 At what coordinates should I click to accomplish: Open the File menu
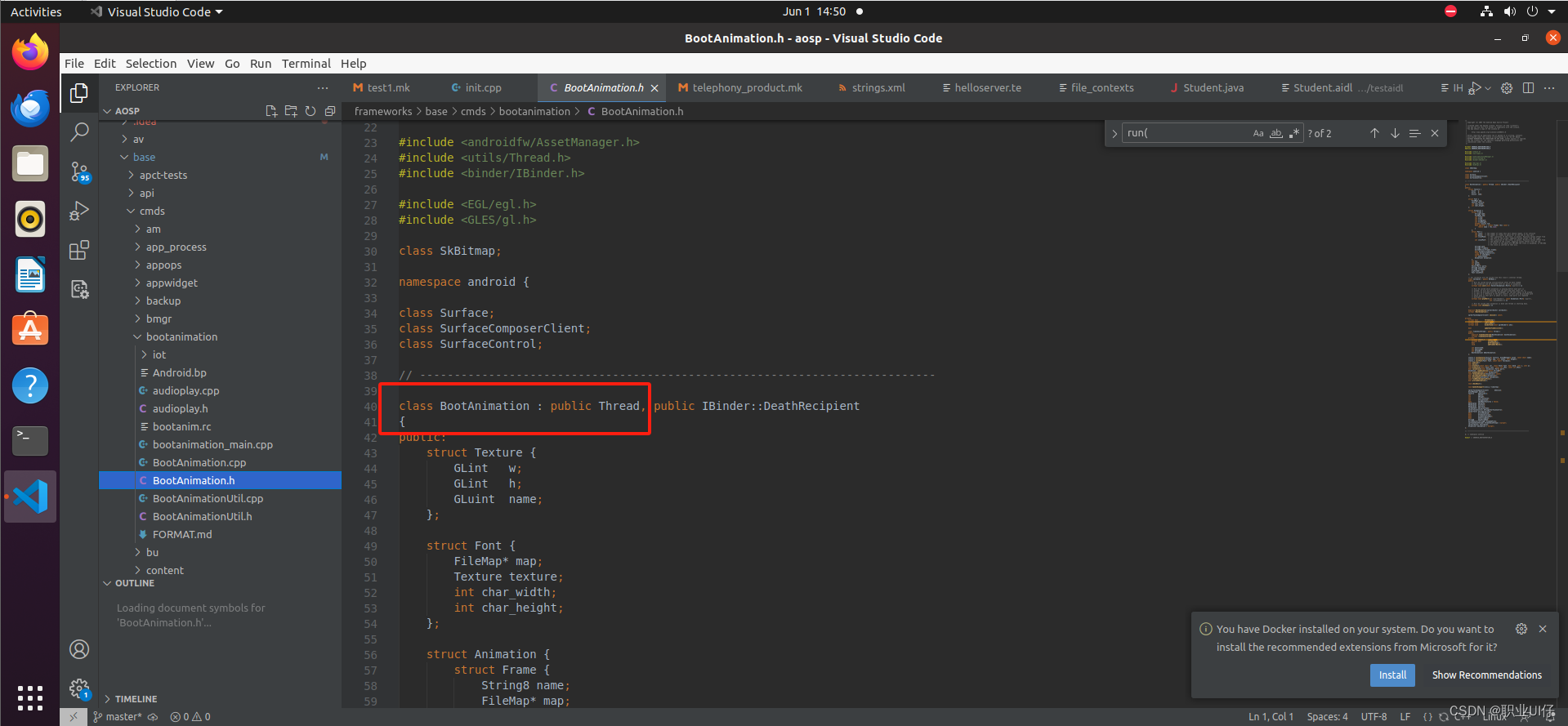click(x=74, y=64)
